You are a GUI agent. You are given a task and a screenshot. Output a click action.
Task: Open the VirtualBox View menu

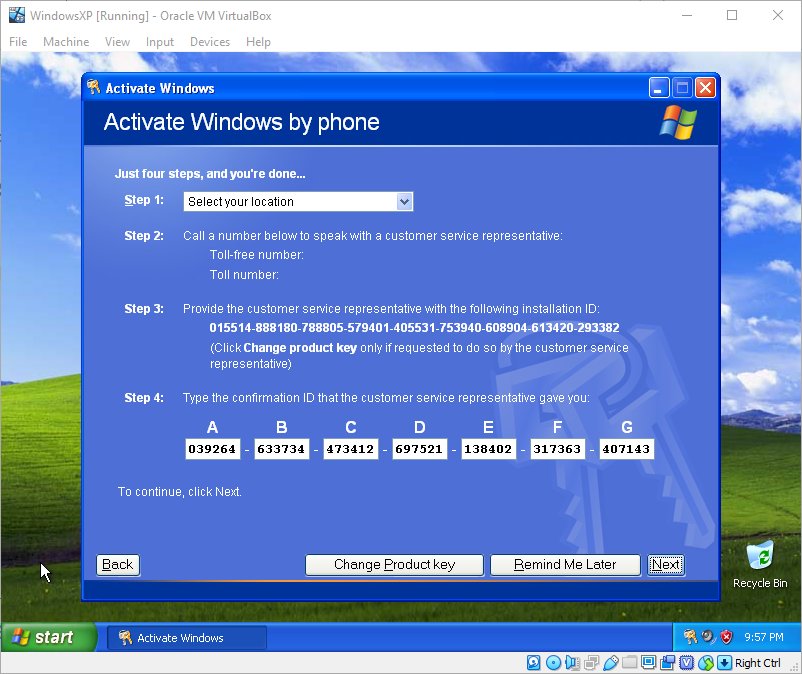click(x=117, y=42)
